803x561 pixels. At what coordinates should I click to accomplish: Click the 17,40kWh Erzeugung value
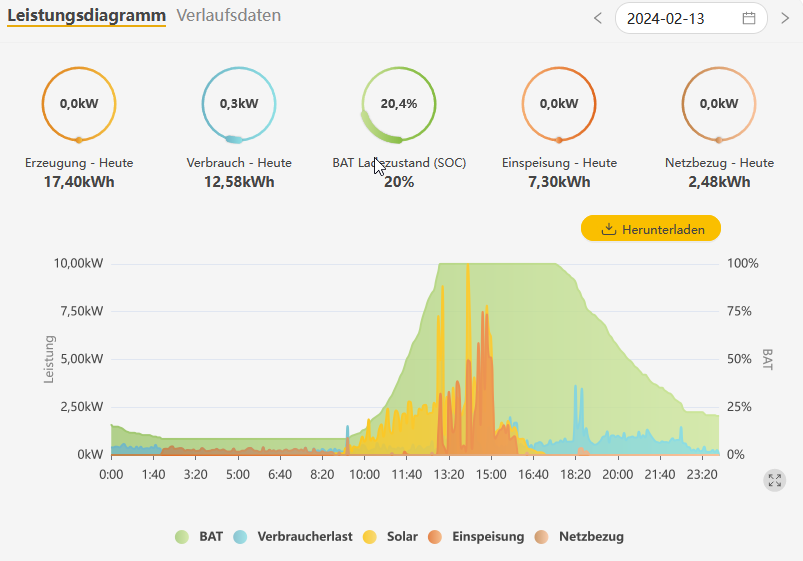pos(79,182)
